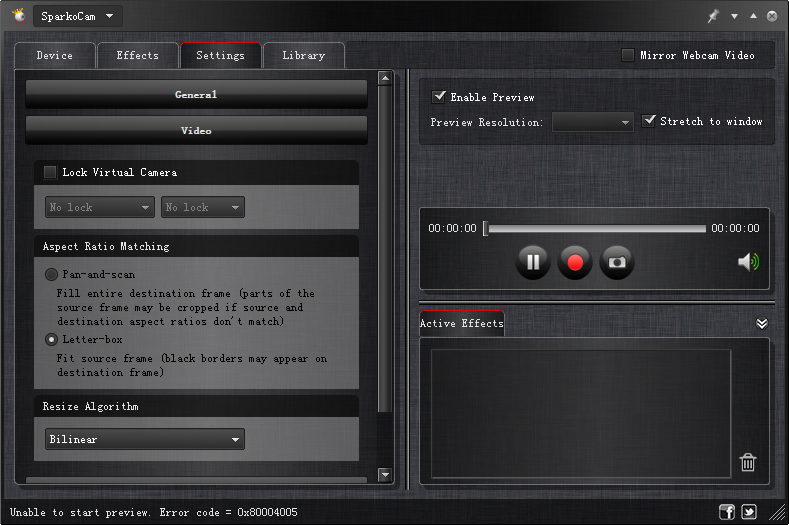789x525 pixels.
Task: Click the playback progress slider
Action: point(594,229)
